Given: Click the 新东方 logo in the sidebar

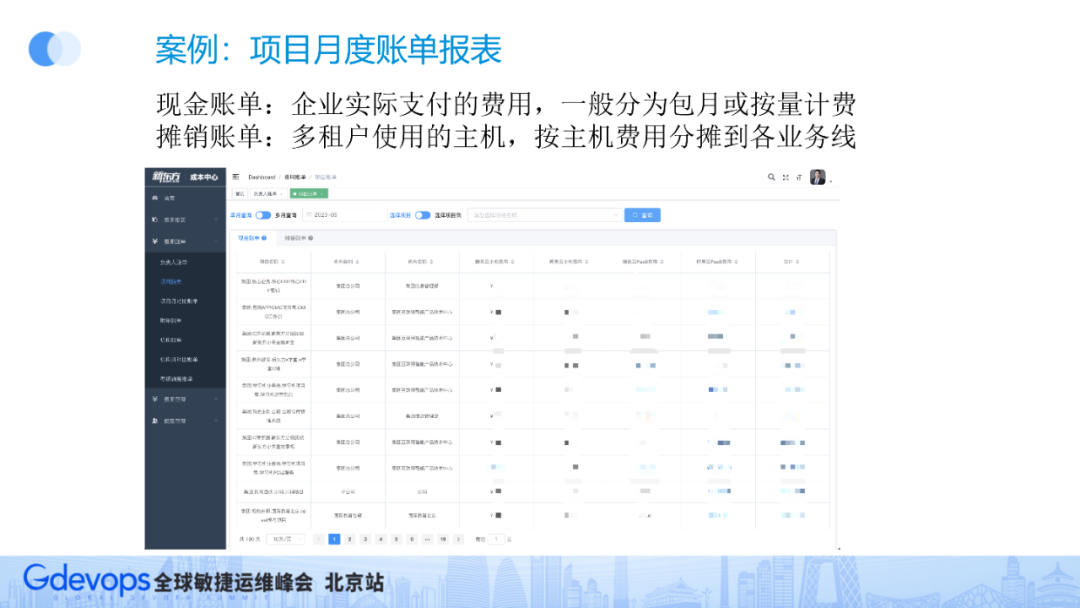Looking at the screenshot, I should 167,177.
